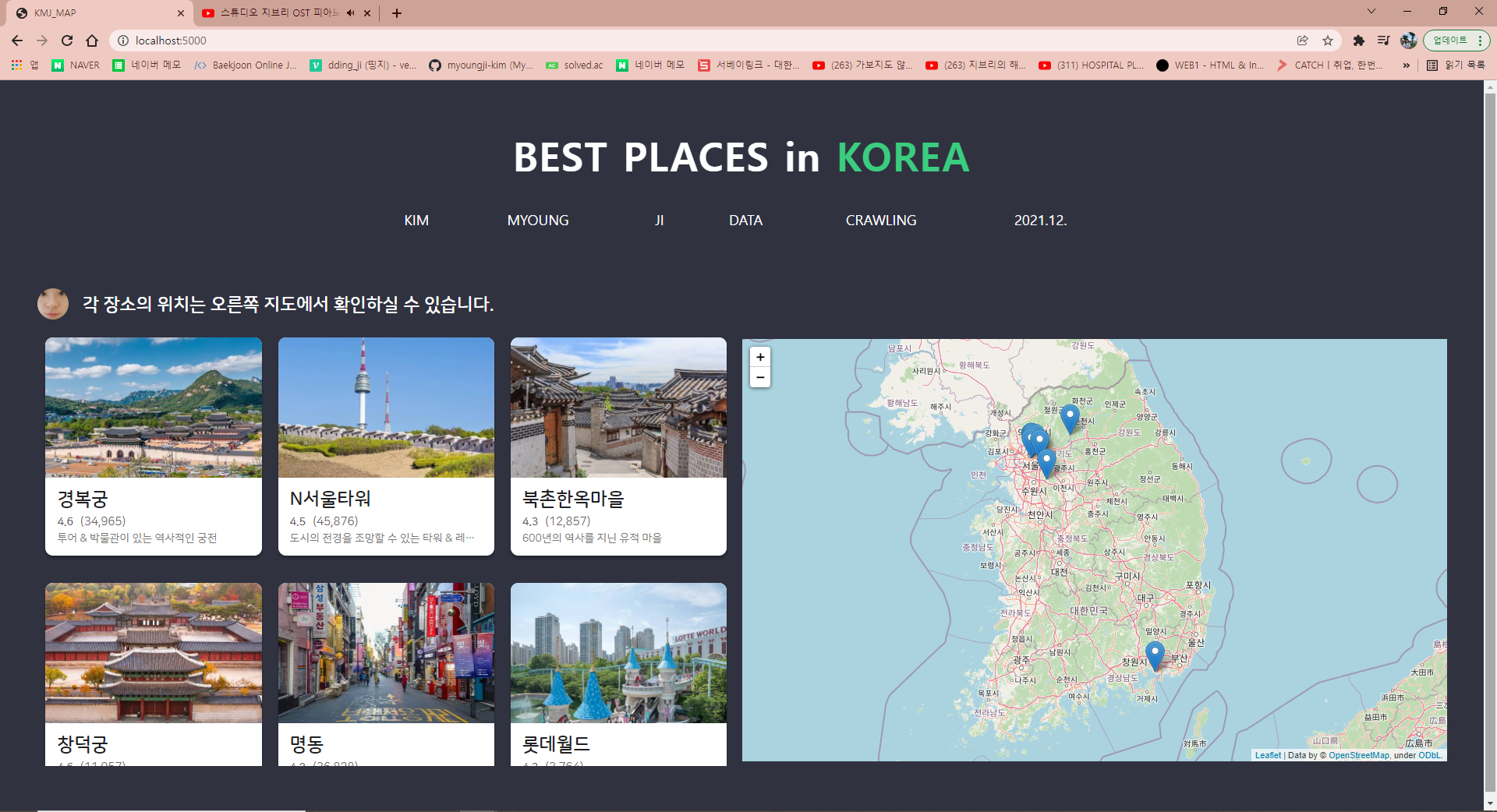Click the profile avatar picture

[1410, 41]
